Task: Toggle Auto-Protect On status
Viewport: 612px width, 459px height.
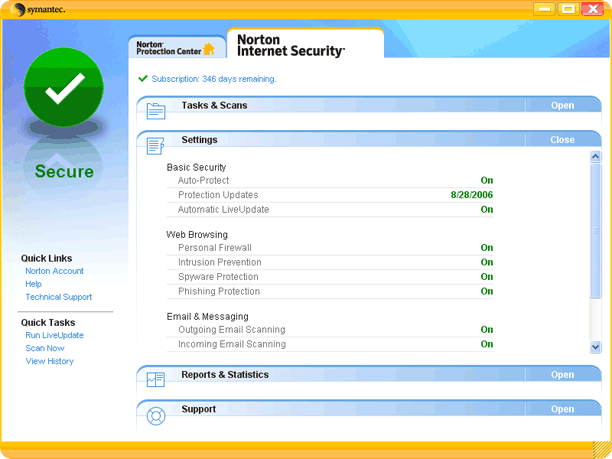Action: 487,180
